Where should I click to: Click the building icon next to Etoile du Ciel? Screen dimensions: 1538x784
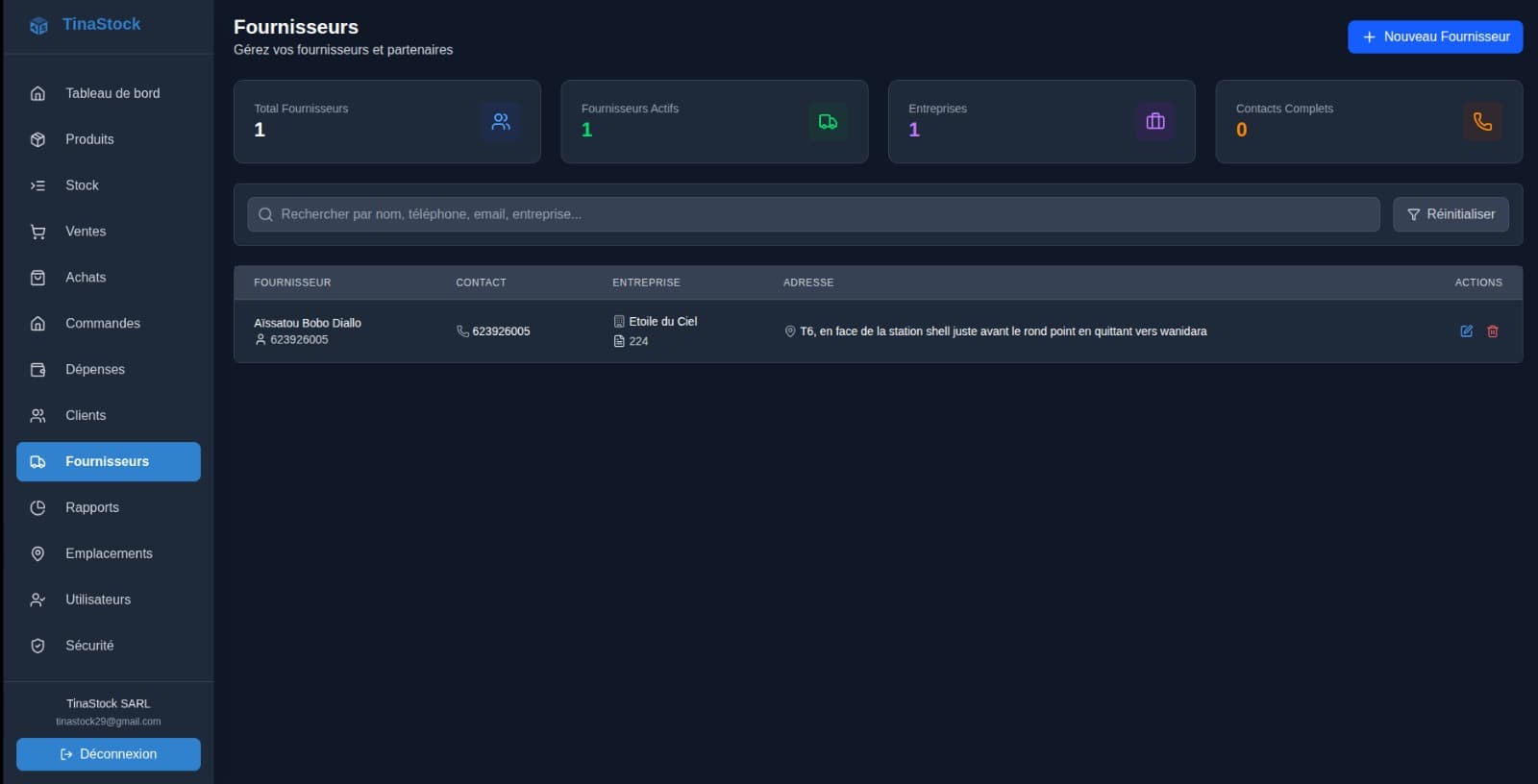pyautogui.click(x=619, y=322)
